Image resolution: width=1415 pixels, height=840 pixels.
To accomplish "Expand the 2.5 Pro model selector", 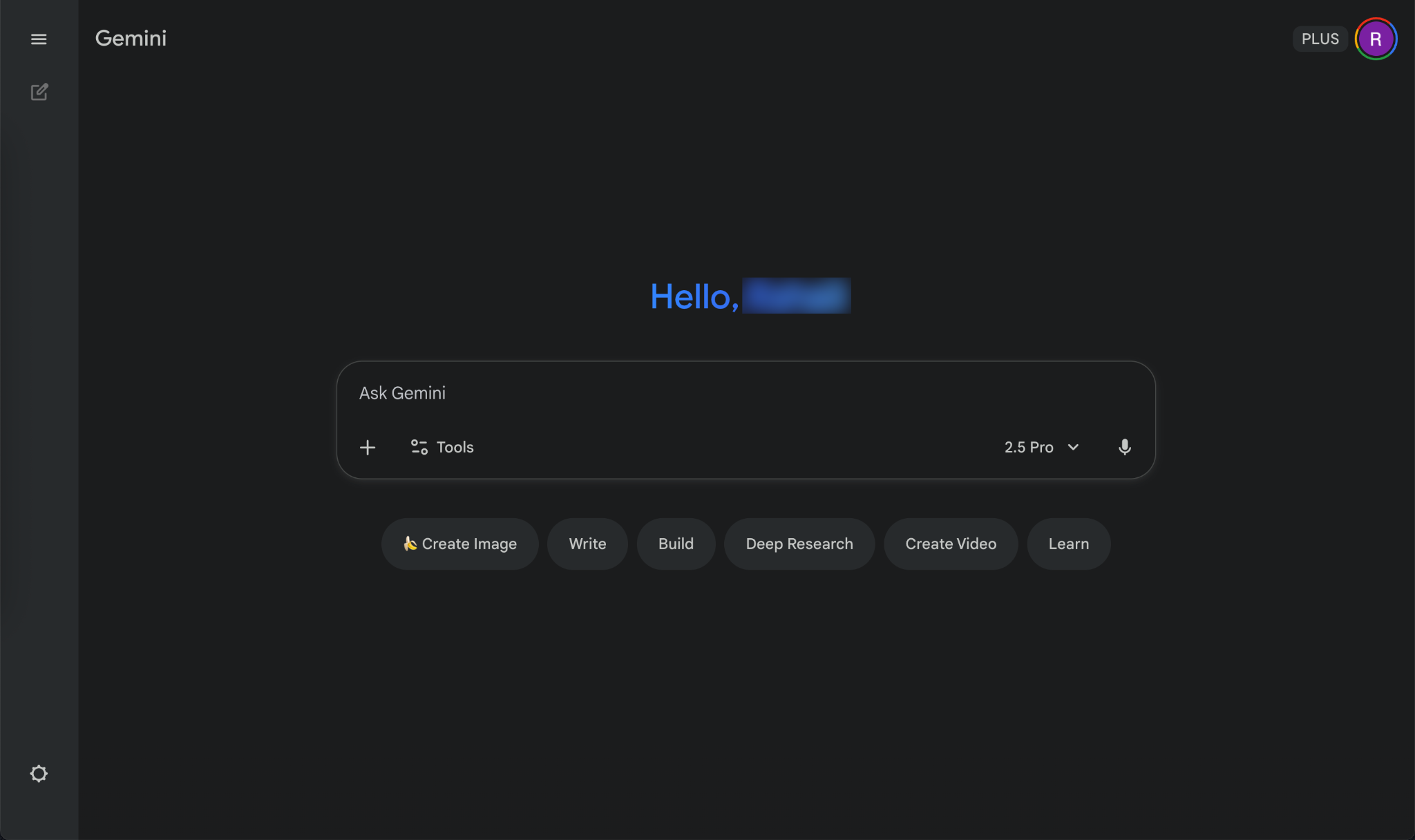I will pos(1029,448).
